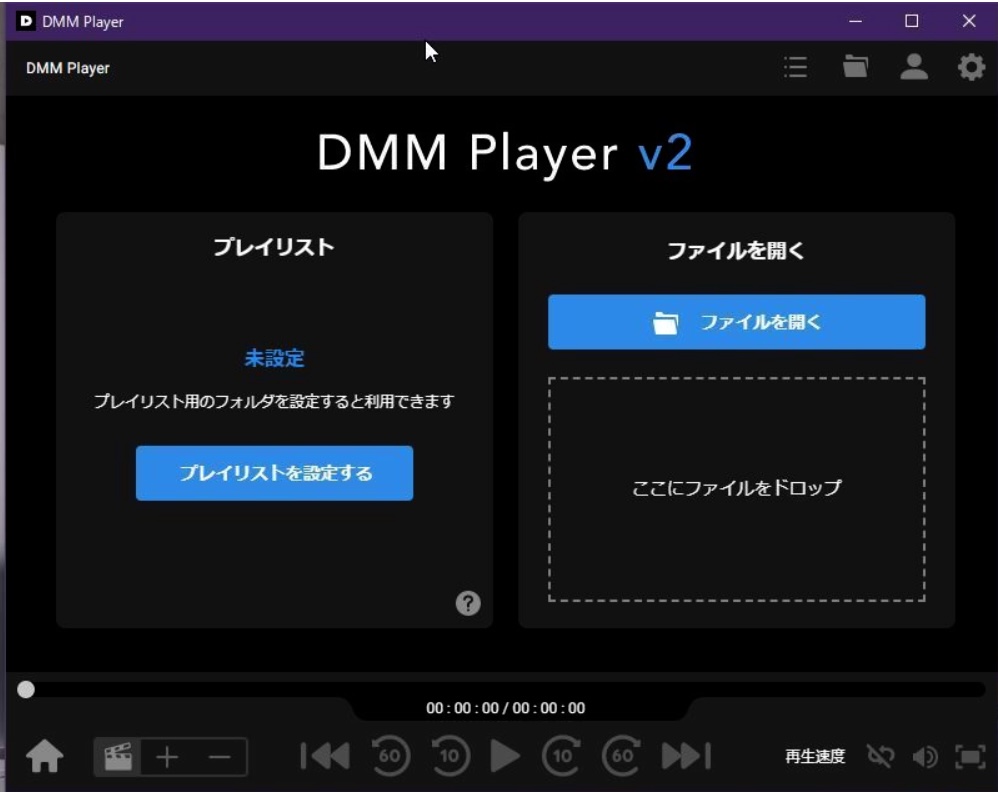998x792 pixels.
Task: Click the plus button beside clapperboard
Action: [x=167, y=757]
